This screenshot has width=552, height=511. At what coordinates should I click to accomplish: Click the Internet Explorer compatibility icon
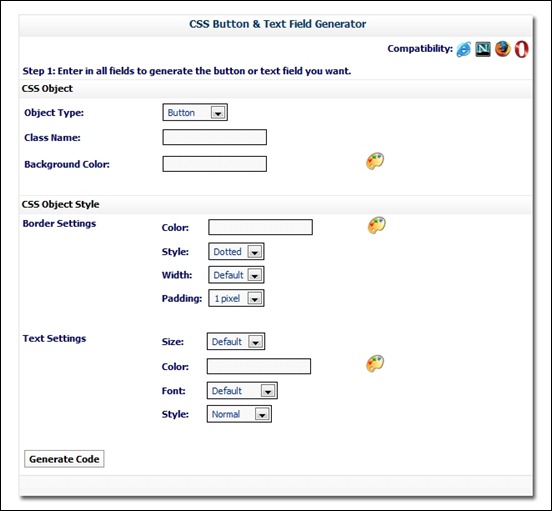tap(463, 49)
